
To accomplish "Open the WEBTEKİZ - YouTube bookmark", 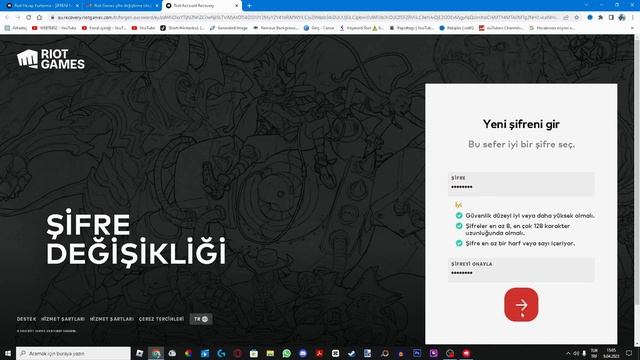I will [x=54, y=28].
